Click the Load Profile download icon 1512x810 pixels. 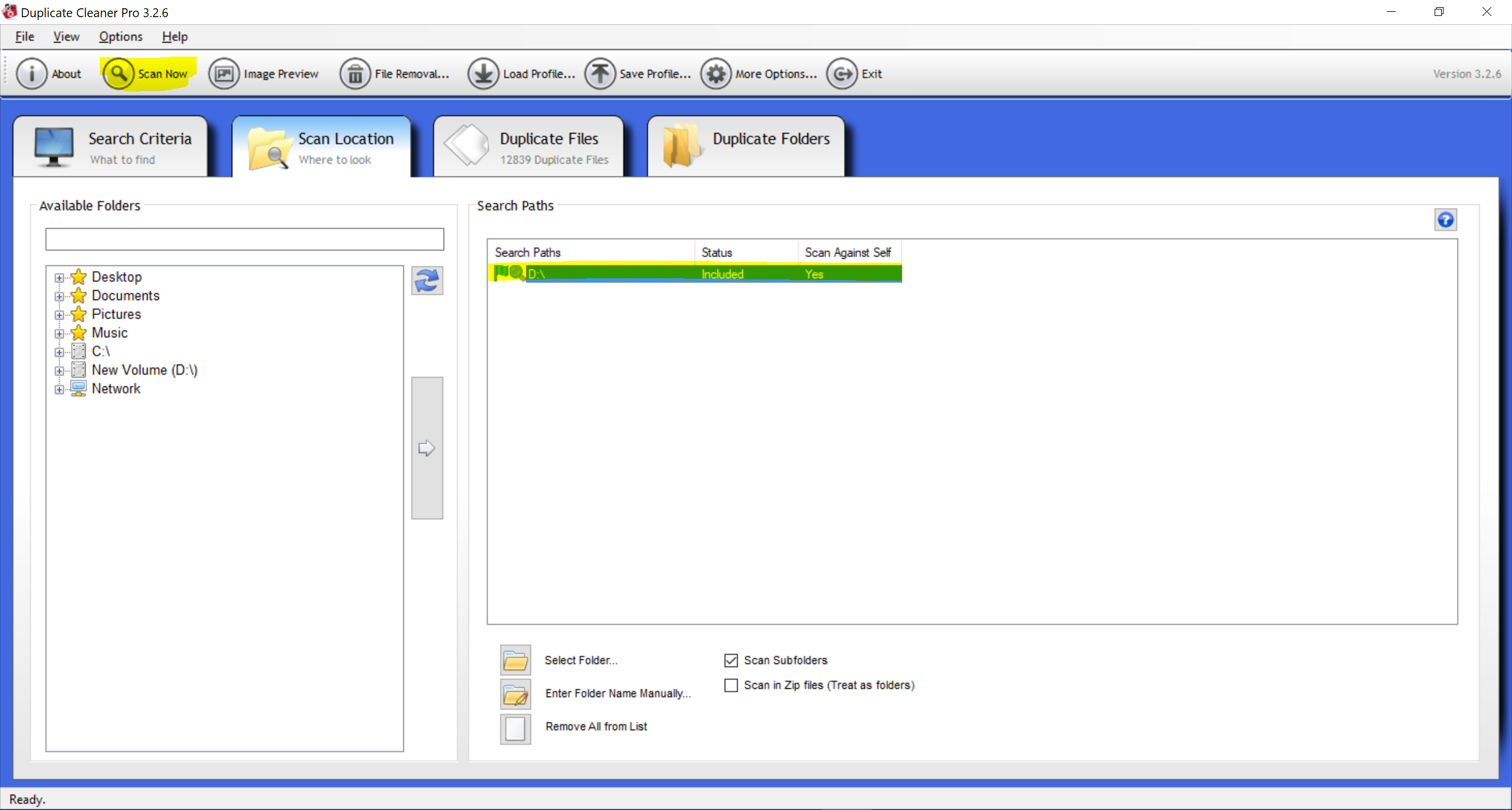tap(483, 74)
